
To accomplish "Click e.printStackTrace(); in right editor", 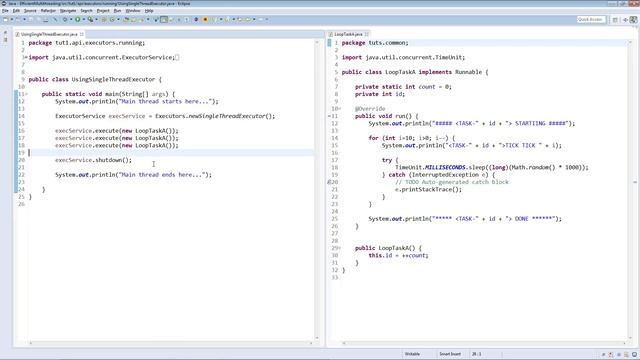I will tap(429, 189).
